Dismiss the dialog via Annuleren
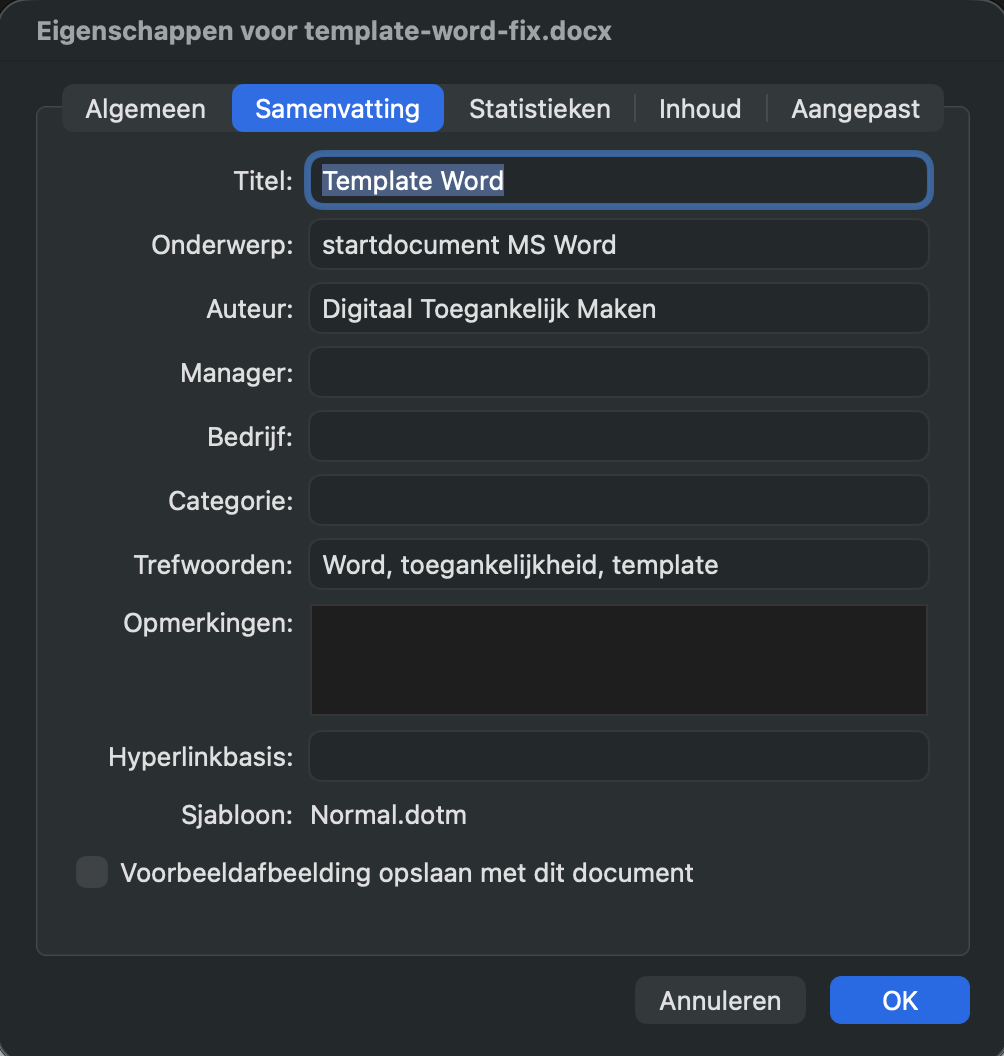Image resolution: width=1004 pixels, height=1056 pixels. (719, 1000)
